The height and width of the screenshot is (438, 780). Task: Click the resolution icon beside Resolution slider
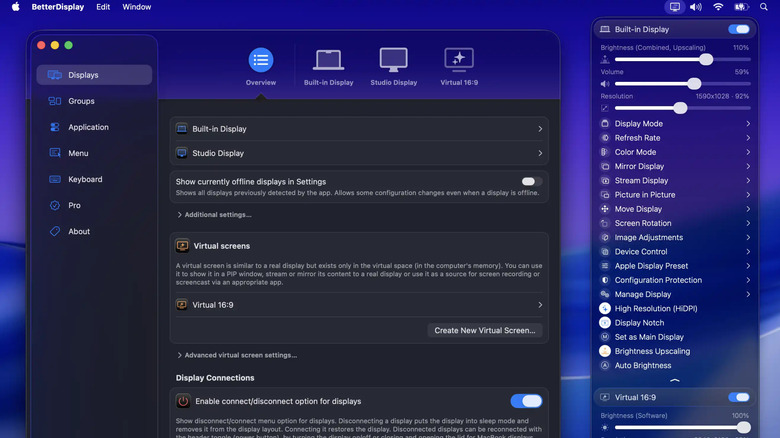pyautogui.click(x=605, y=108)
